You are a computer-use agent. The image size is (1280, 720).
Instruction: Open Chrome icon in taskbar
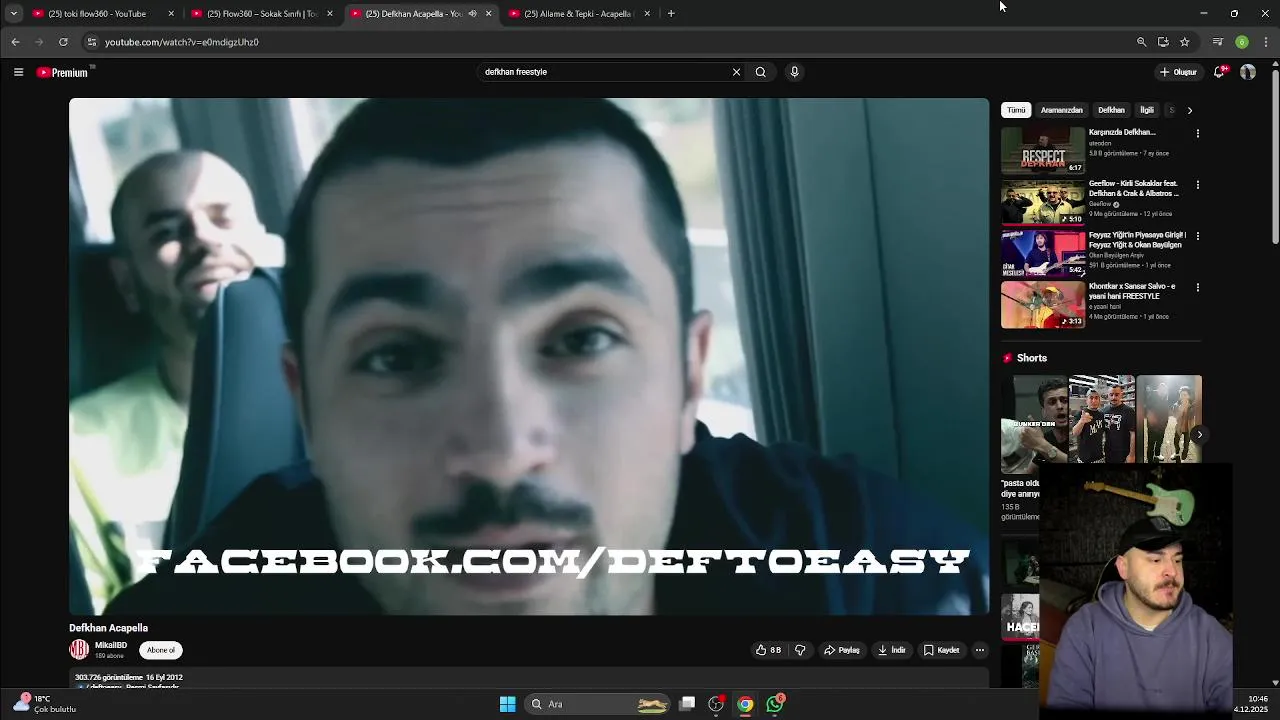click(745, 704)
